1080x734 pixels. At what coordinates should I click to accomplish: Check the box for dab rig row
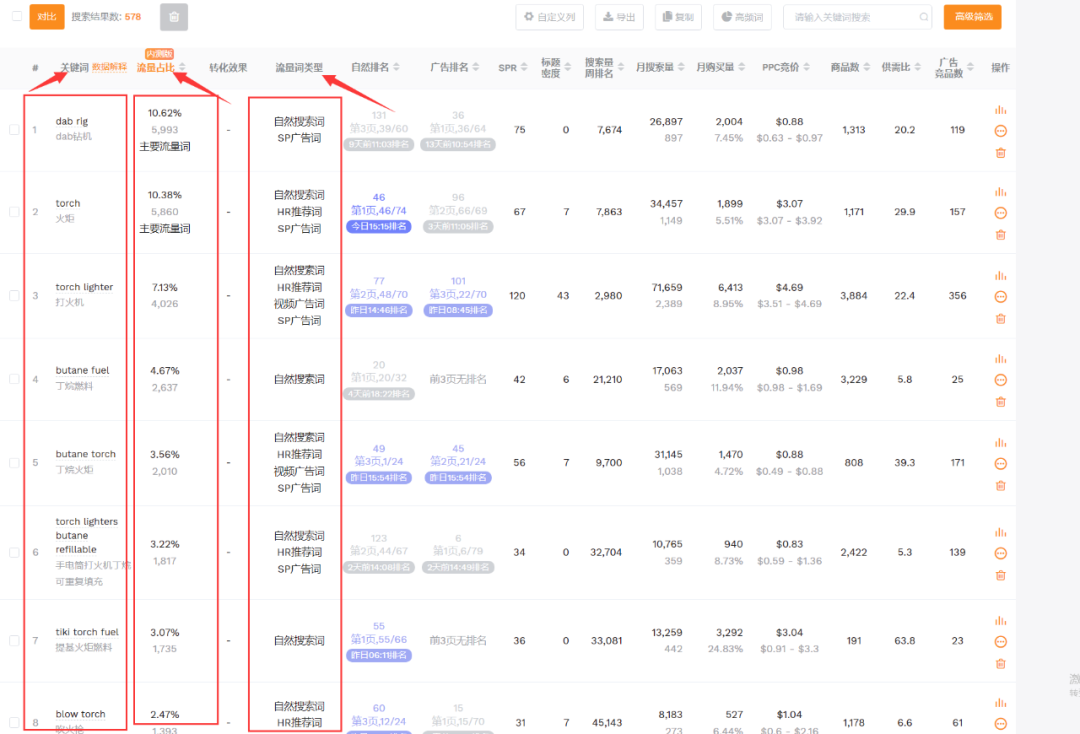click(x=14, y=129)
